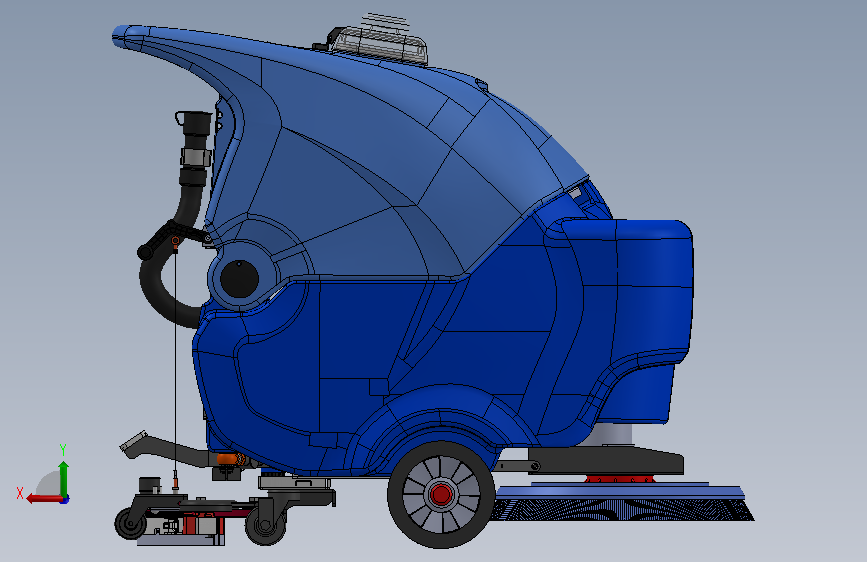Select the leftmost small squeegee caster wheel

[x=131, y=523]
